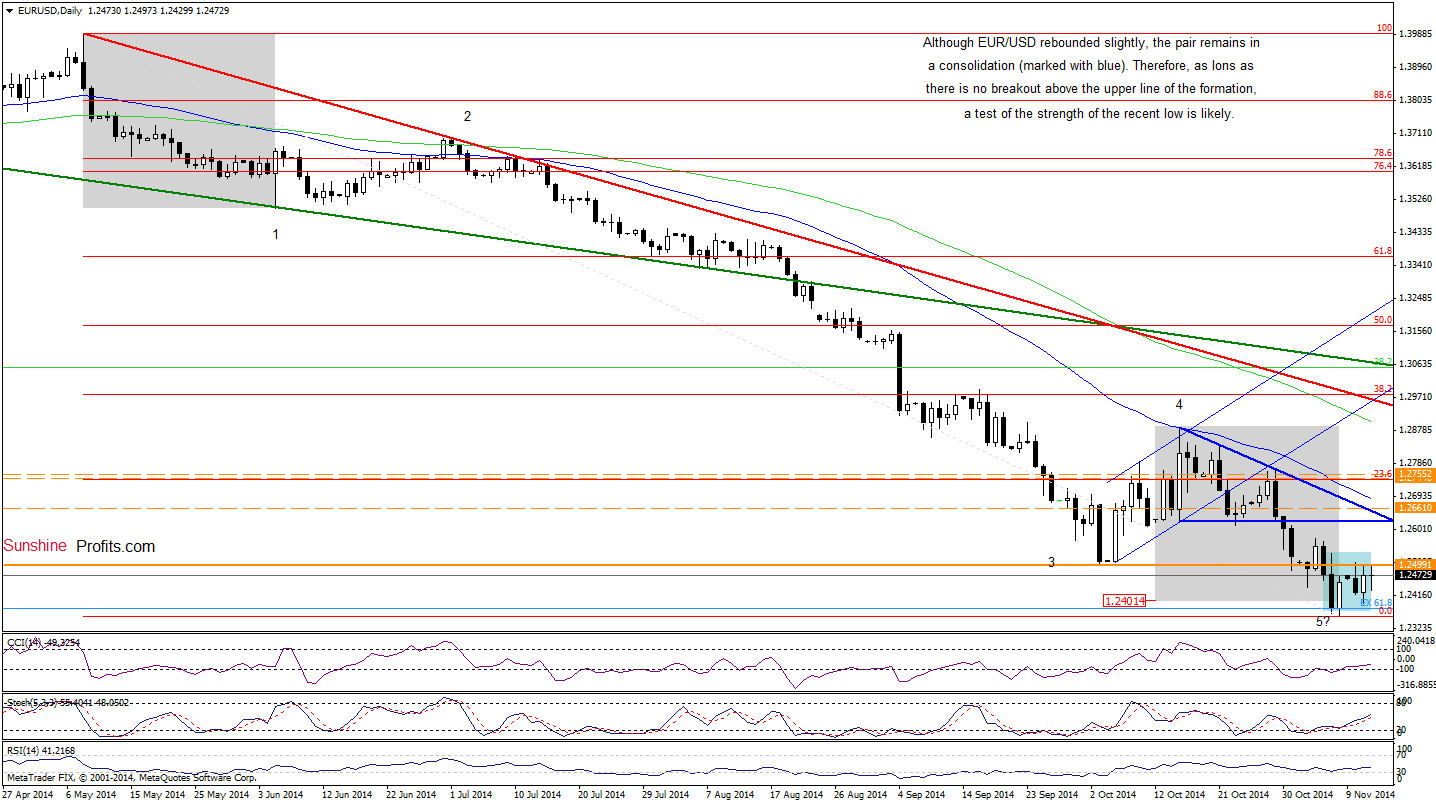Click the 1.28785 price axis value
The width and height of the screenshot is (1436, 803).
[x=1415, y=430]
